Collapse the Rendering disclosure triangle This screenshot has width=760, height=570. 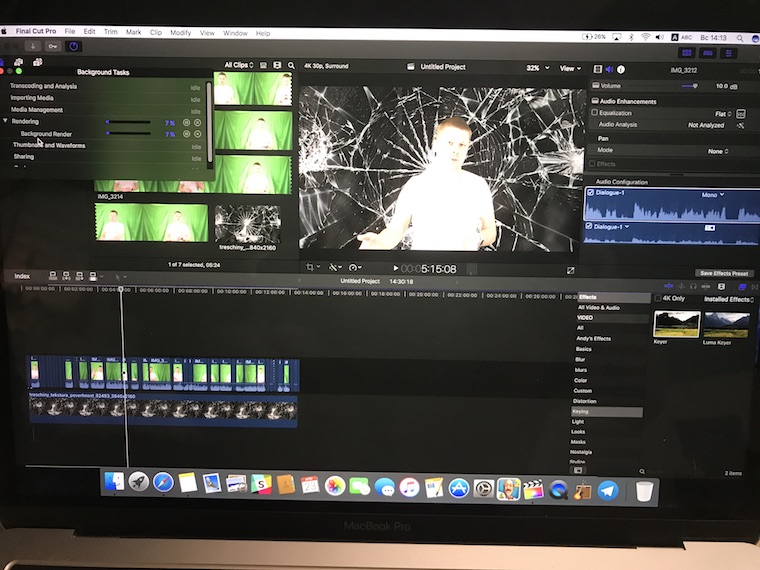(x=5, y=121)
